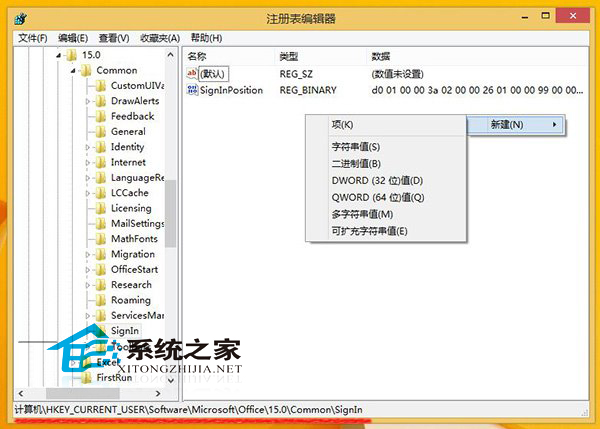Select the SignInPosition value name

[x=231, y=90]
